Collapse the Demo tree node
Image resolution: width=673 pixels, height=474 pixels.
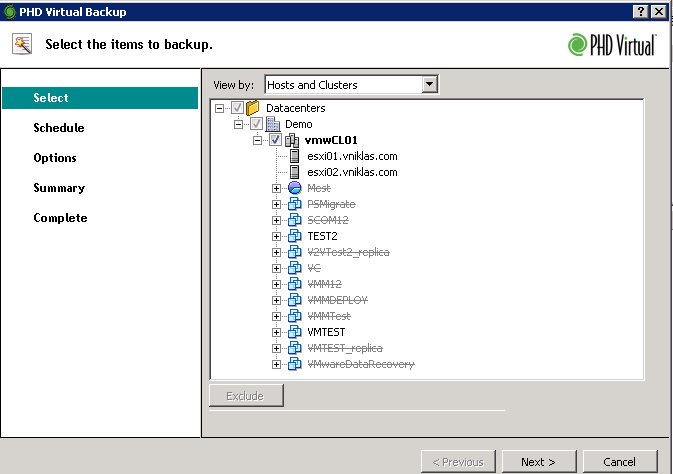(x=238, y=125)
